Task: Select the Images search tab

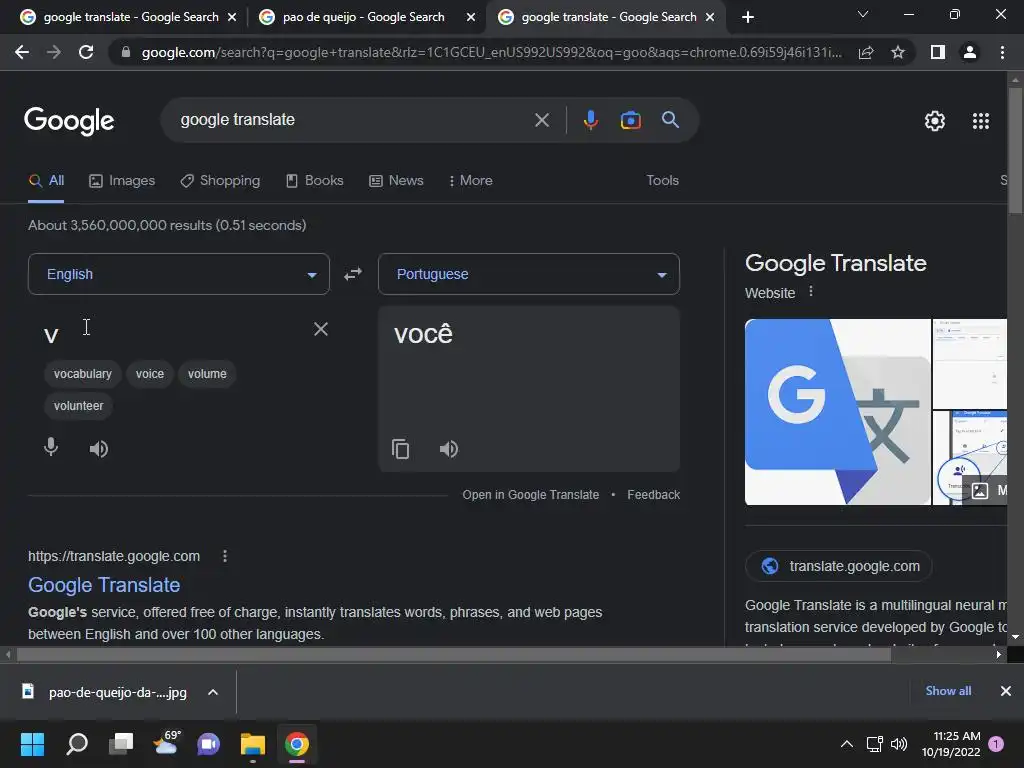Action: coord(122,180)
